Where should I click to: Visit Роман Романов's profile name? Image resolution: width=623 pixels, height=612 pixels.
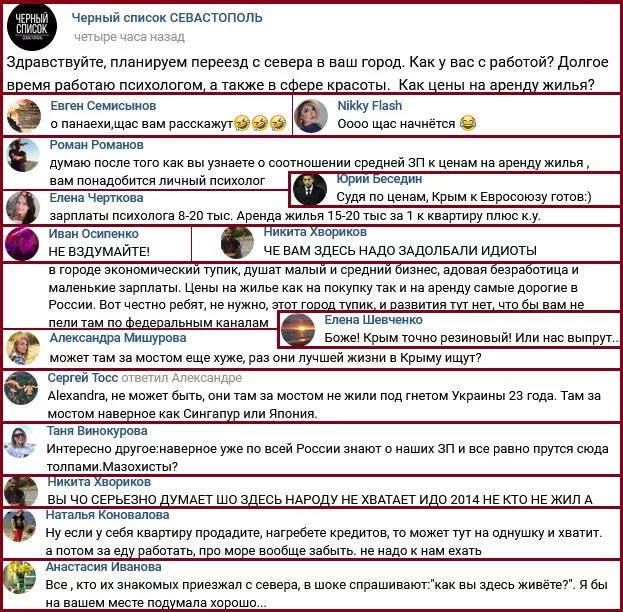coord(97,145)
